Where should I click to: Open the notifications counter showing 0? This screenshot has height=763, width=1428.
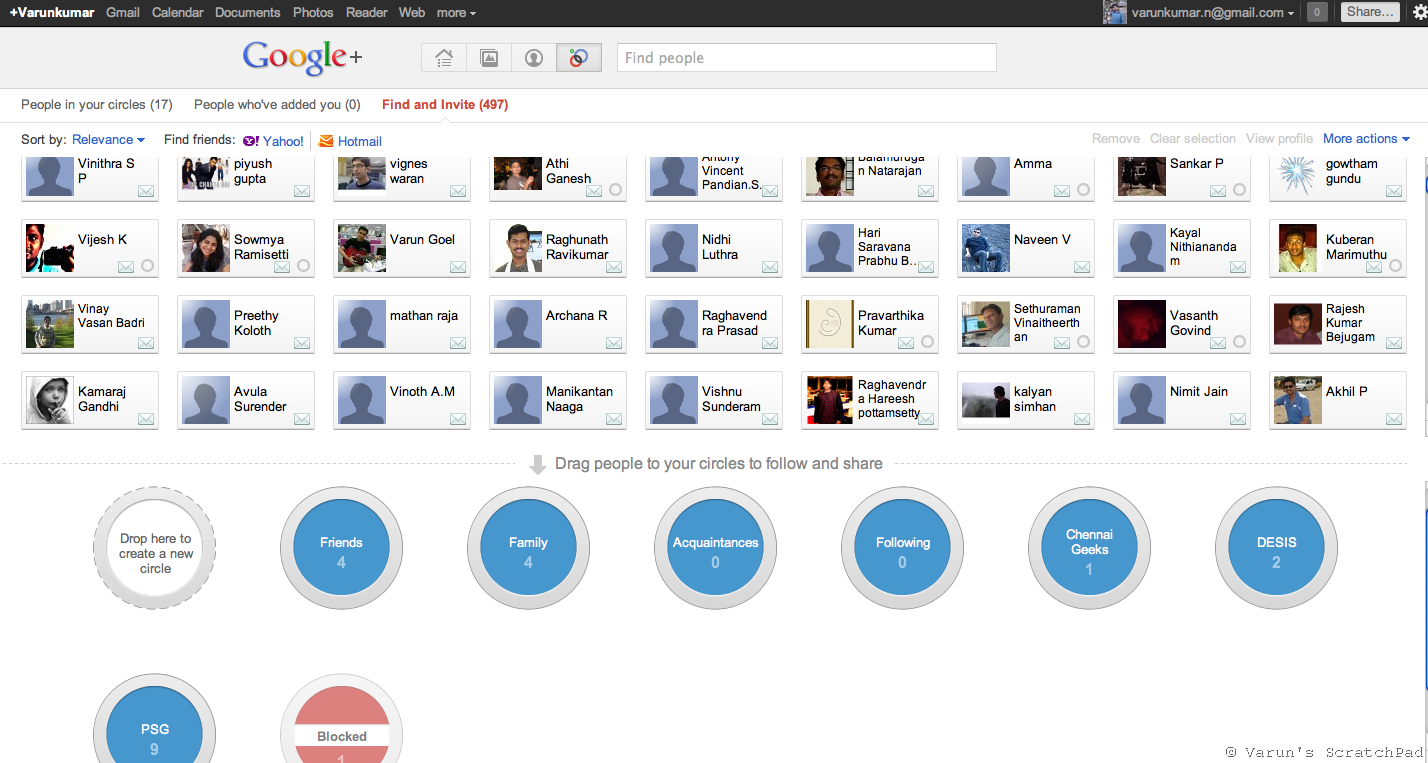tap(1317, 12)
